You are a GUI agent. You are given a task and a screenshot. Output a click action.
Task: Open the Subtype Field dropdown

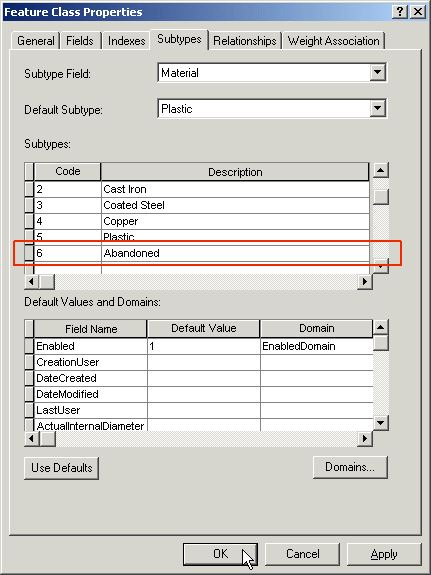pyautogui.click(x=377, y=72)
